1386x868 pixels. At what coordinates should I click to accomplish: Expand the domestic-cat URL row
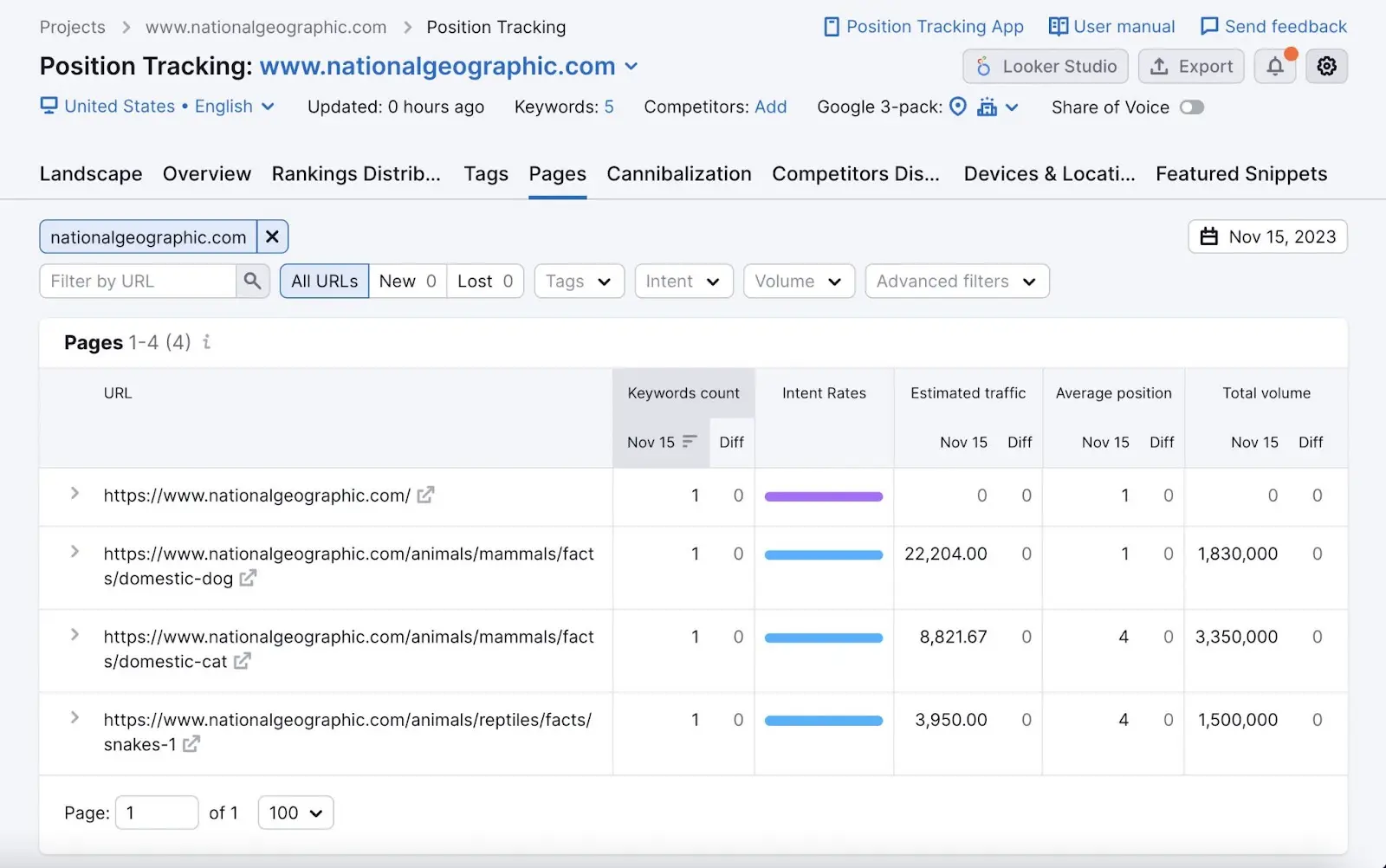click(74, 634)
